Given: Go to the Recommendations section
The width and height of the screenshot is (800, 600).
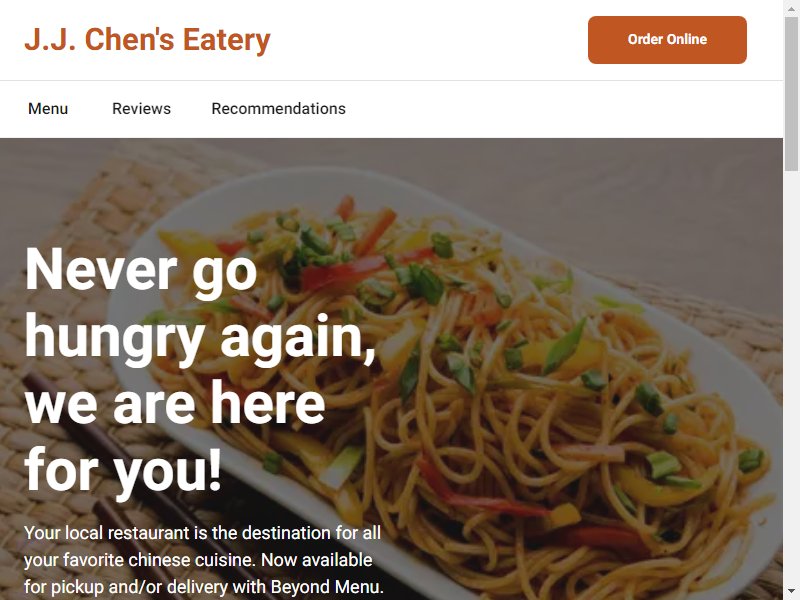Looking at the screenshot, I should [x=279, y=109].
